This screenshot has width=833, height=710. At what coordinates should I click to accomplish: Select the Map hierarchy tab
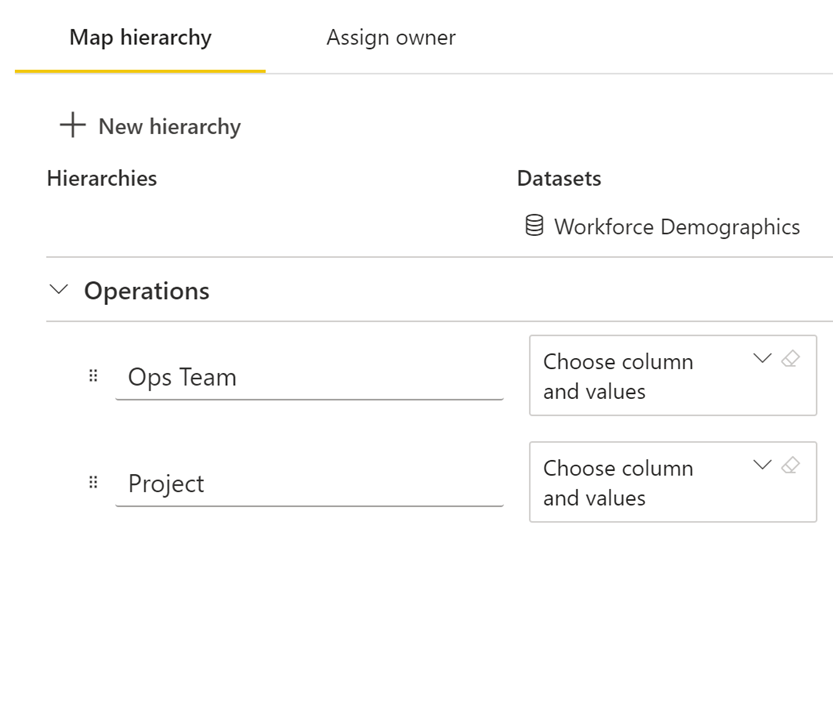(x=139, y=37)
